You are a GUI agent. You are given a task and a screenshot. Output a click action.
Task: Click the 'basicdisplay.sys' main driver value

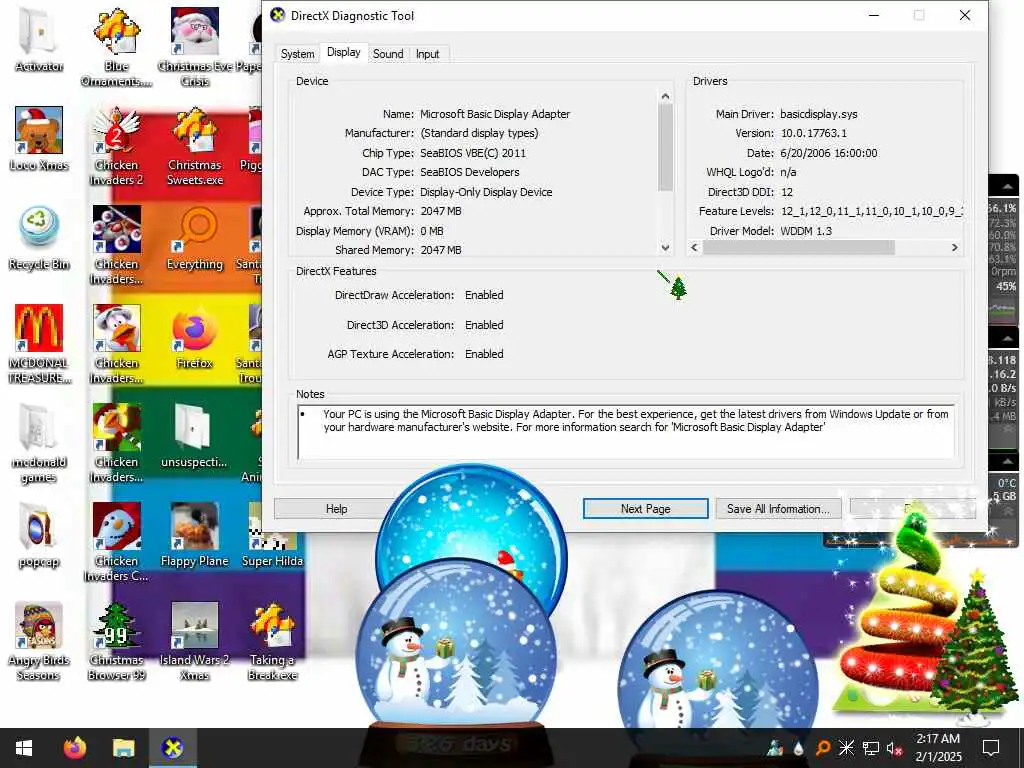(x=818, y=114)
